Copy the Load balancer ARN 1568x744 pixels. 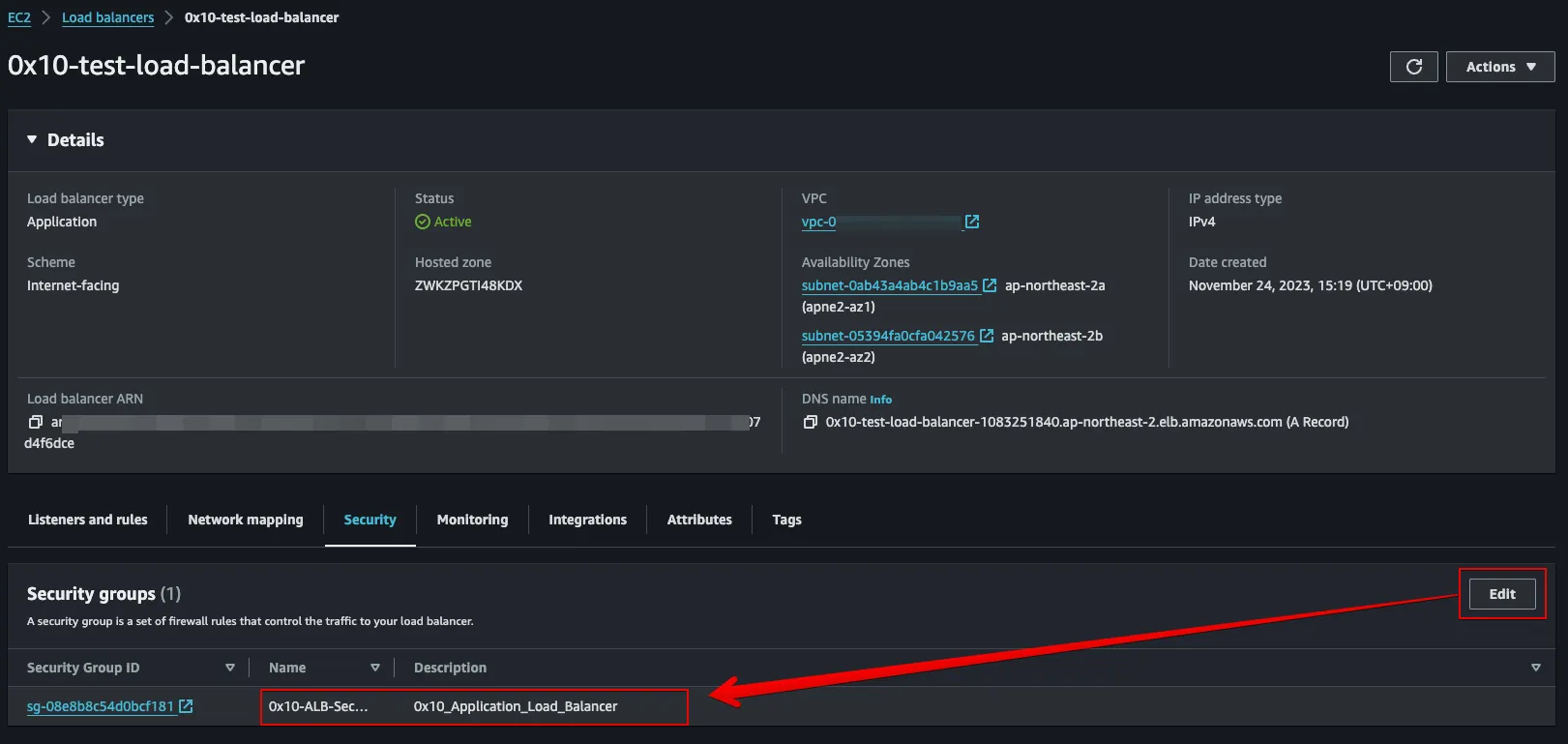[36, 422]
